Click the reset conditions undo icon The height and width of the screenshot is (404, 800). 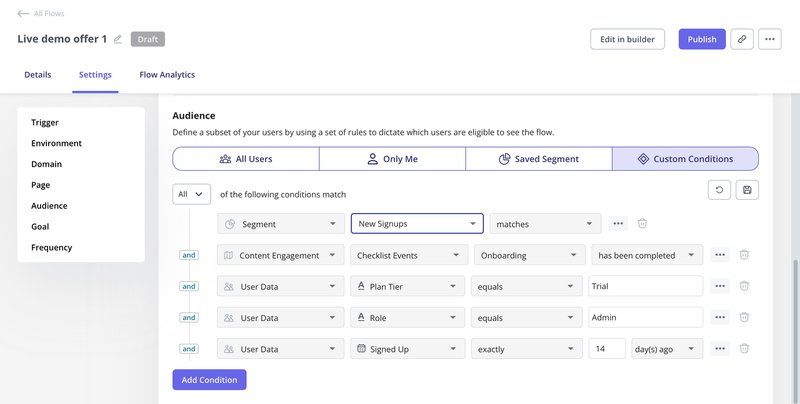tap(718, 190)
